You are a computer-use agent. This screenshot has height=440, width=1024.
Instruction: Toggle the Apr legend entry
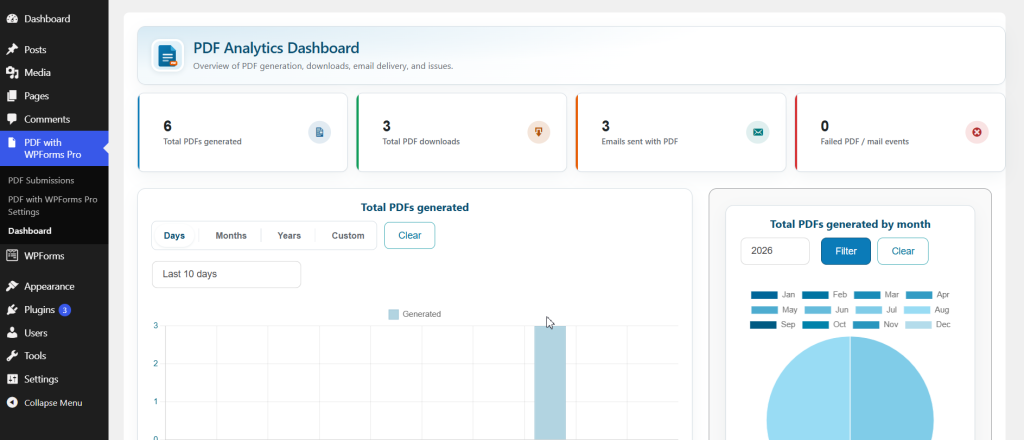[x=927, y=295]
